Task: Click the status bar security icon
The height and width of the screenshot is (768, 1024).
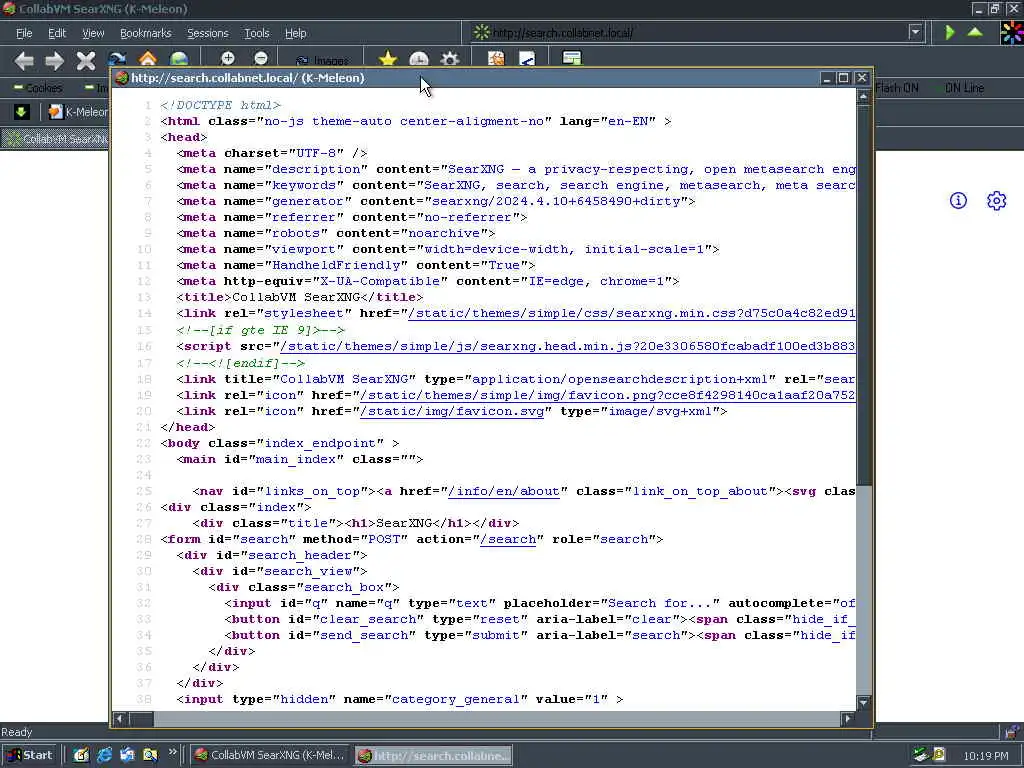Action: coord(1011,732)
